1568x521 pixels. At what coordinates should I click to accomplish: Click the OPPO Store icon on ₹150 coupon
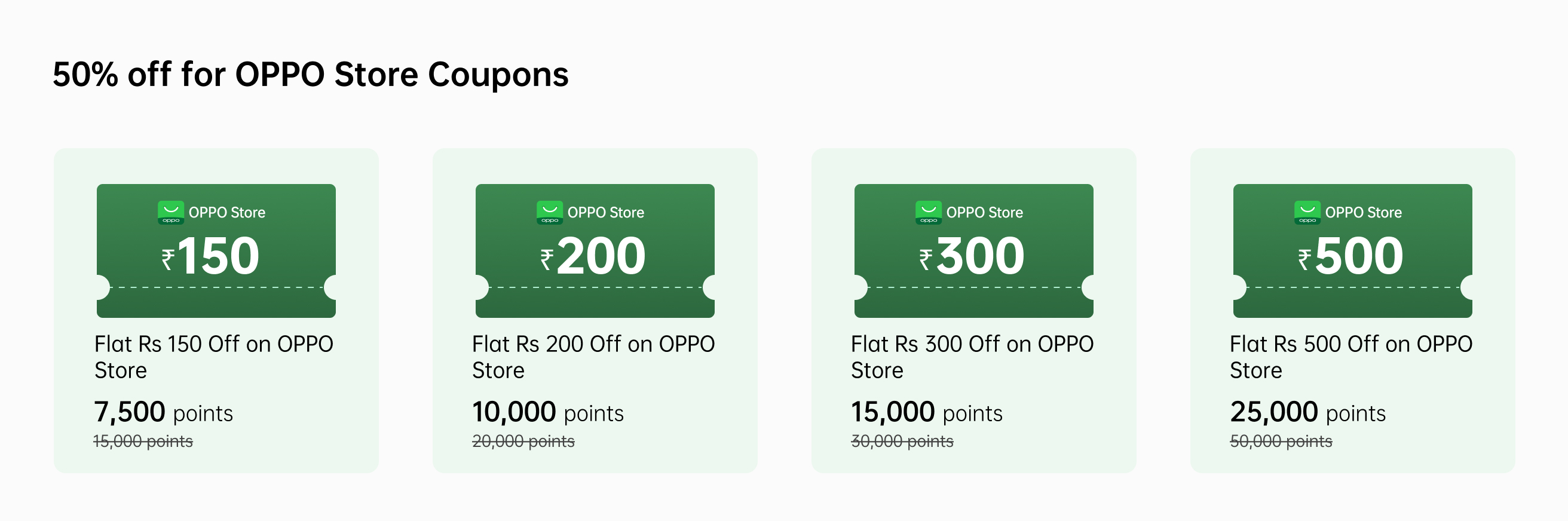[x=170, y=212]
